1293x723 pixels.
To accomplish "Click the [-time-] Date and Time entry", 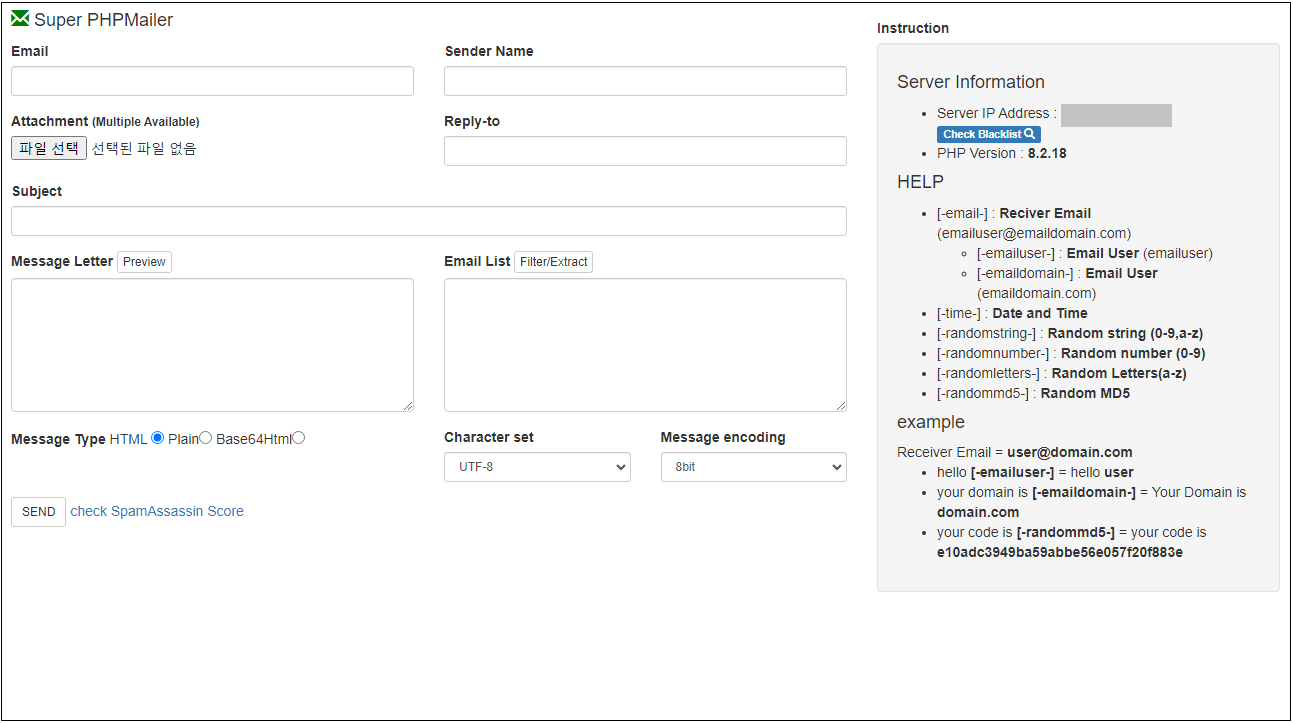I will [x=1012, y=313].
